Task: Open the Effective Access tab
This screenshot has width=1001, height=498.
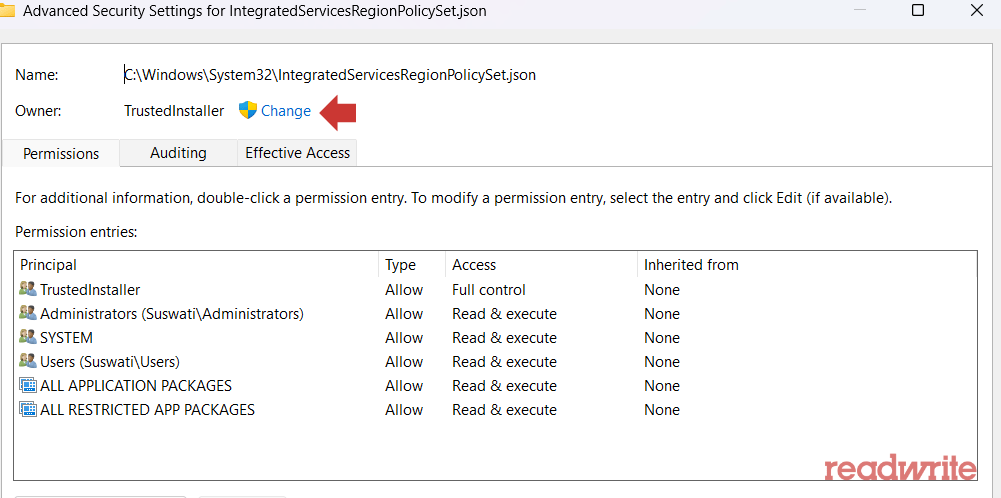Action: coord(297,153)
